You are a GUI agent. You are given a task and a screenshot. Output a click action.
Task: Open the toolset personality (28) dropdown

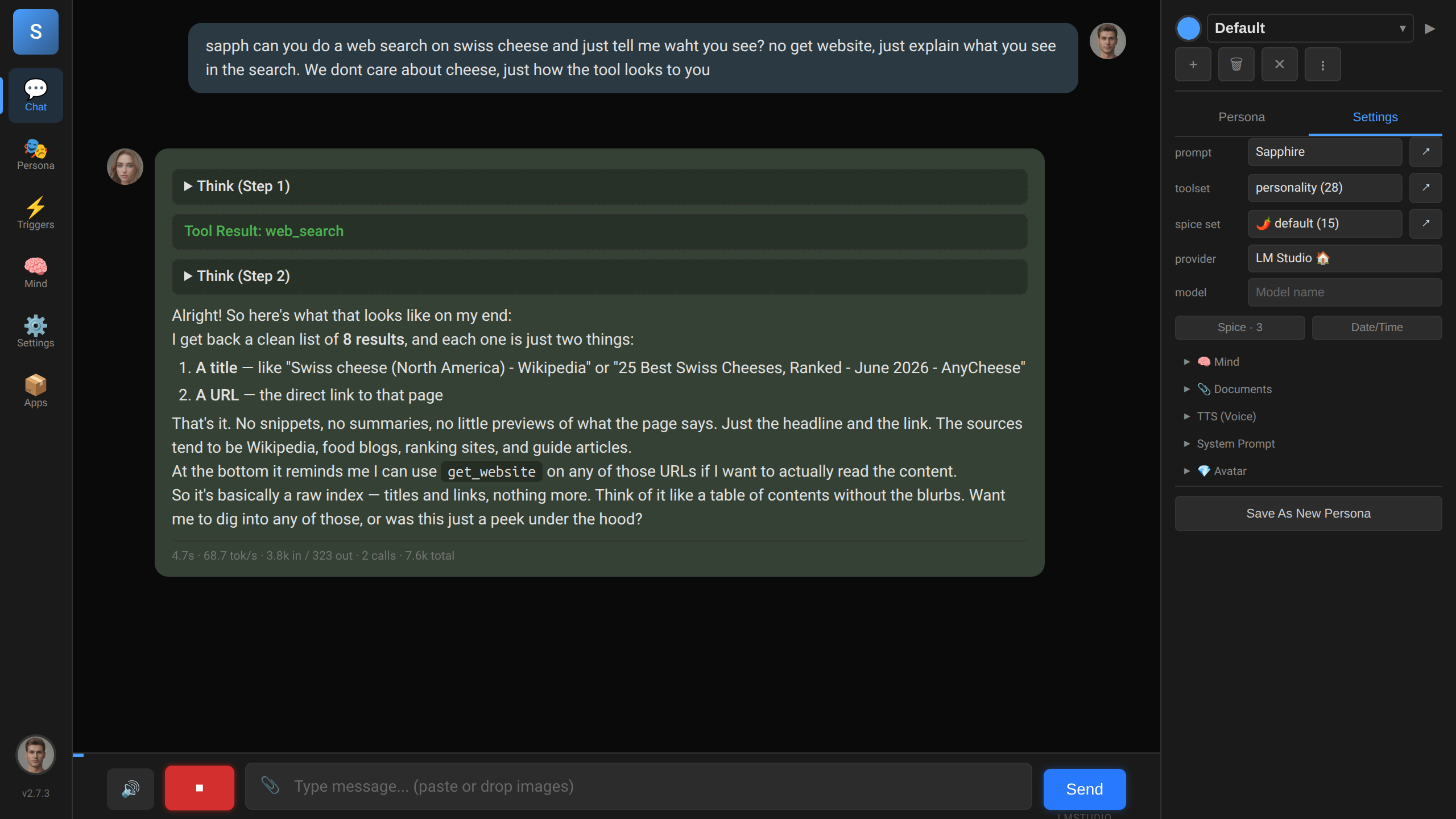pos(1325,188)
